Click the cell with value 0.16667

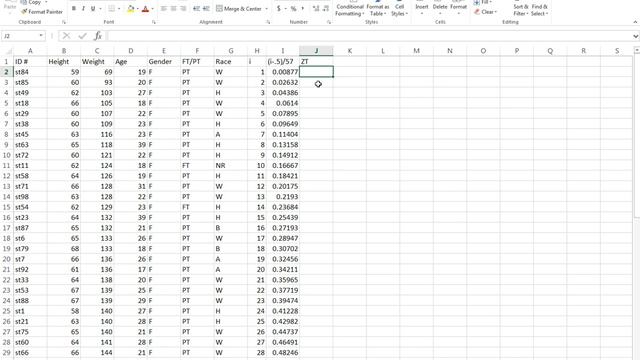click(283, 165)
